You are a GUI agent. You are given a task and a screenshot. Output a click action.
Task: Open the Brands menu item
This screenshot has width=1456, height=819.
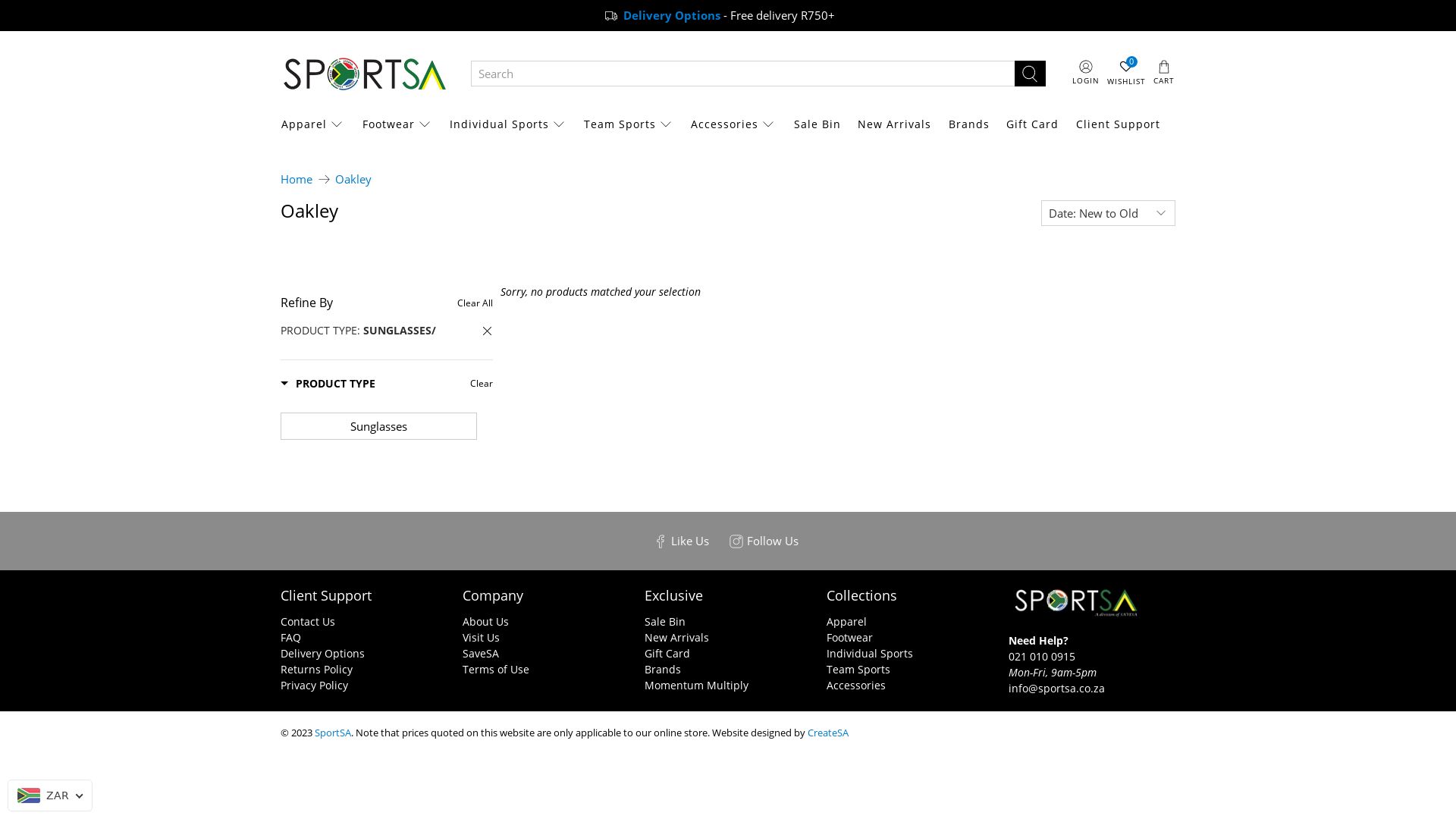968,124
